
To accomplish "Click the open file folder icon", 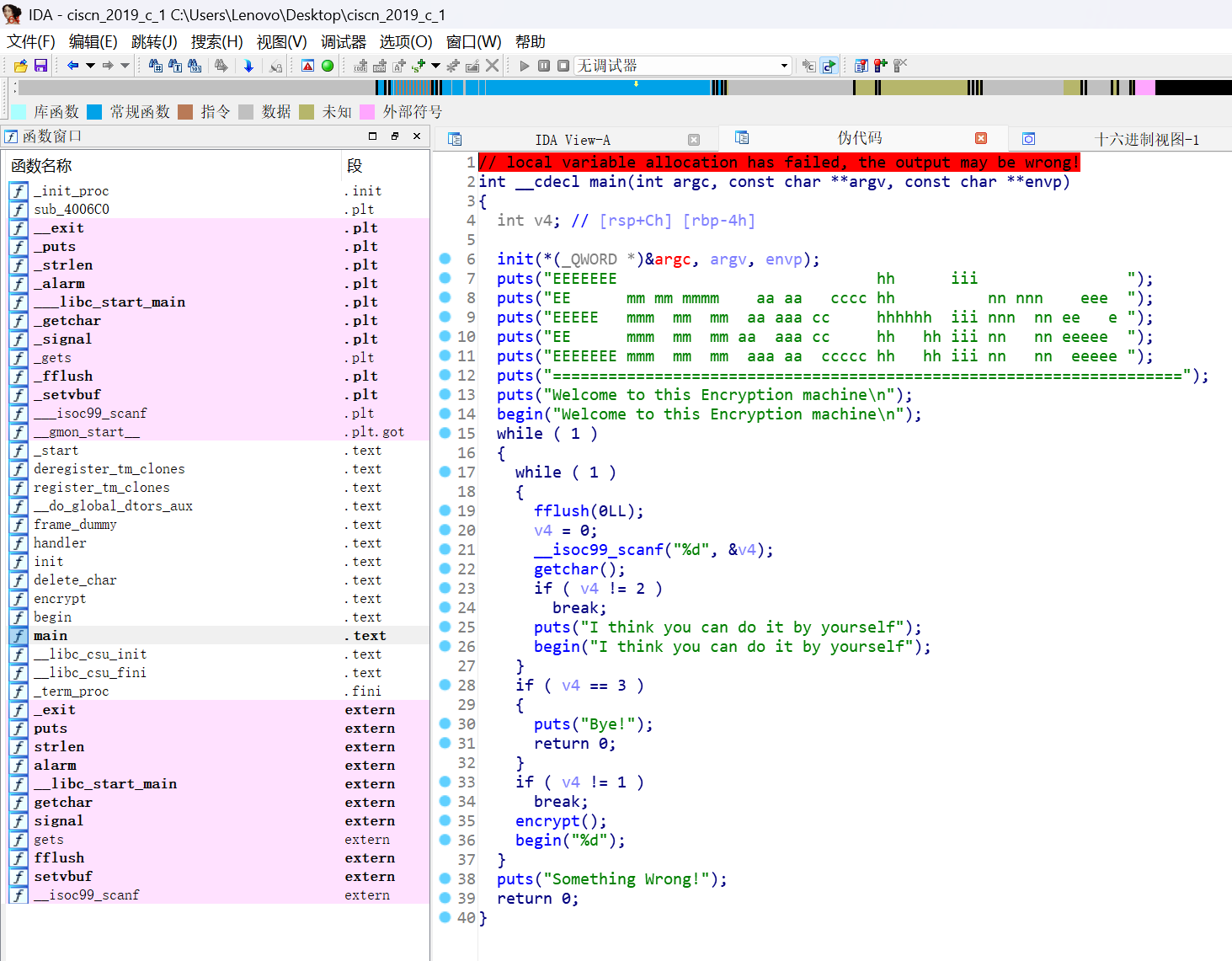I will click(21, 66).
